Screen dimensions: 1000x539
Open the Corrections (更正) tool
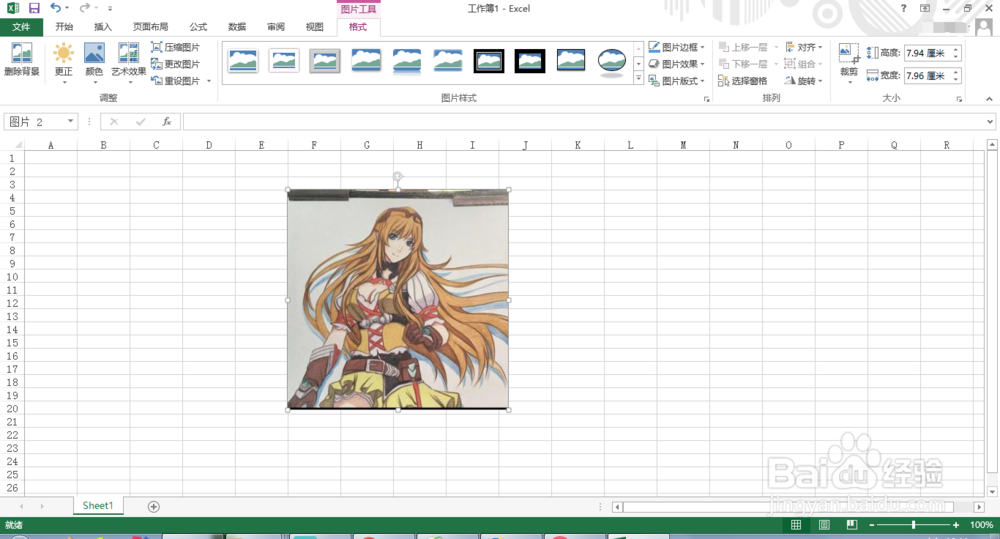point(63,63)
